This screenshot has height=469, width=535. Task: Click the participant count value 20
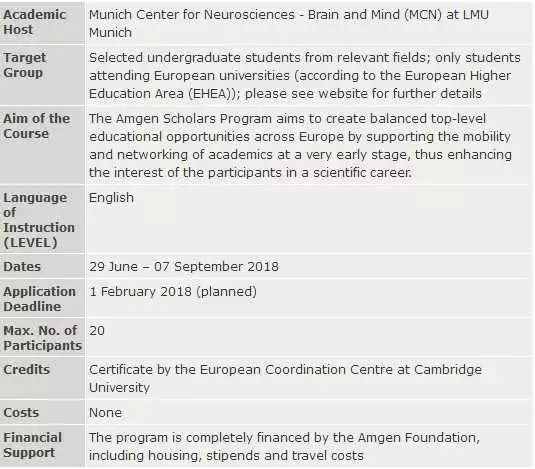point(97,331)
